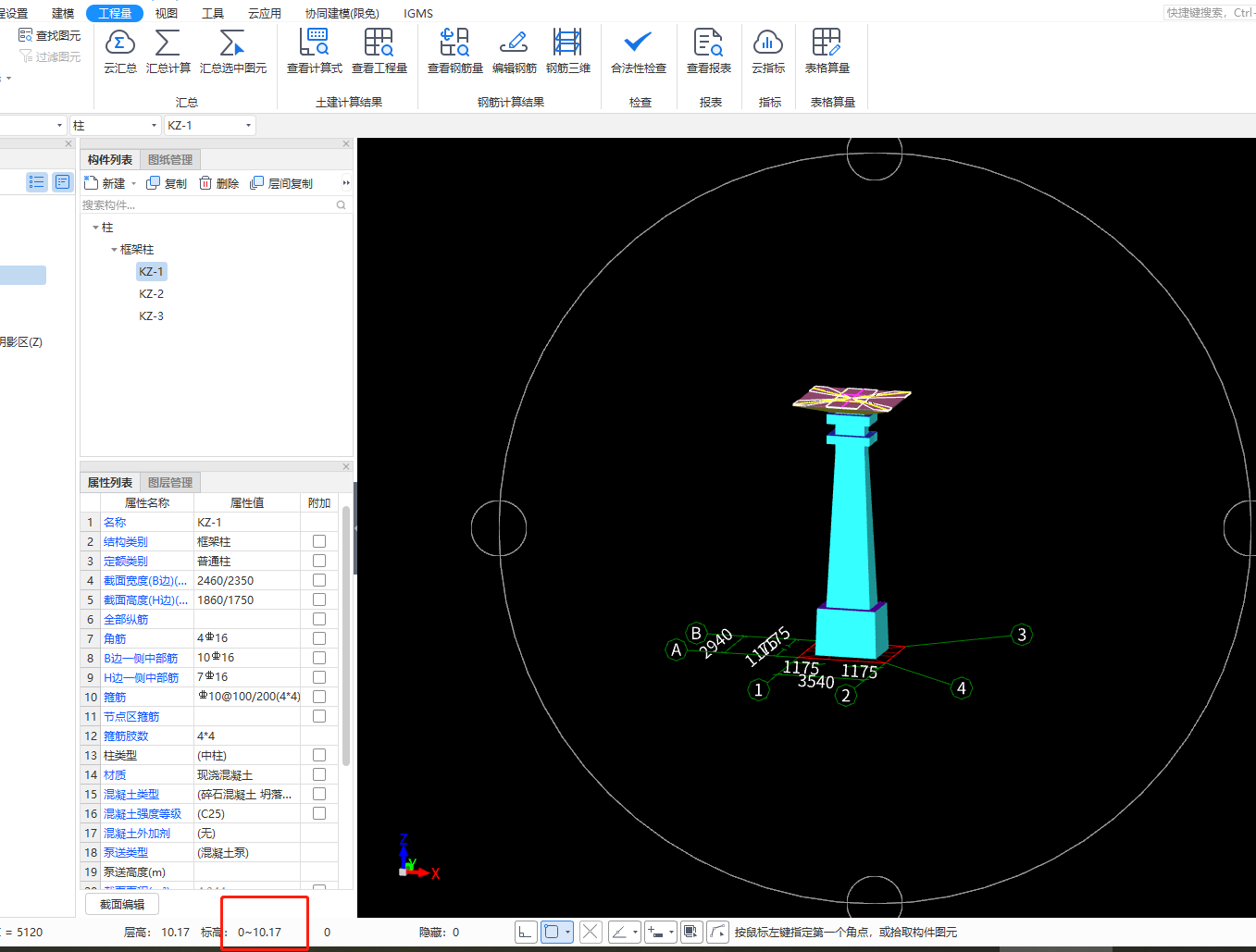1256x952 pixels.
Task: Open the 协同建模(限免) ribbon tab
Action: pyautogui.click(x=342, y=13)
